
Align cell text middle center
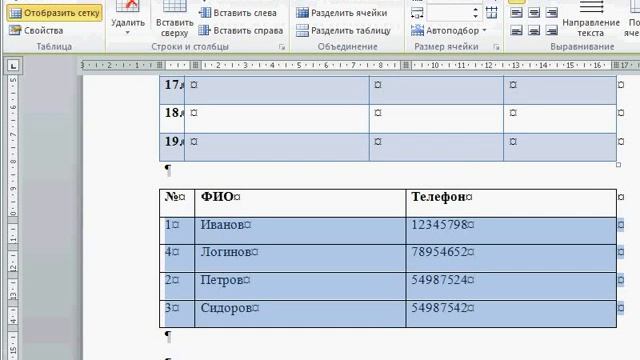(x=534, y=13)
